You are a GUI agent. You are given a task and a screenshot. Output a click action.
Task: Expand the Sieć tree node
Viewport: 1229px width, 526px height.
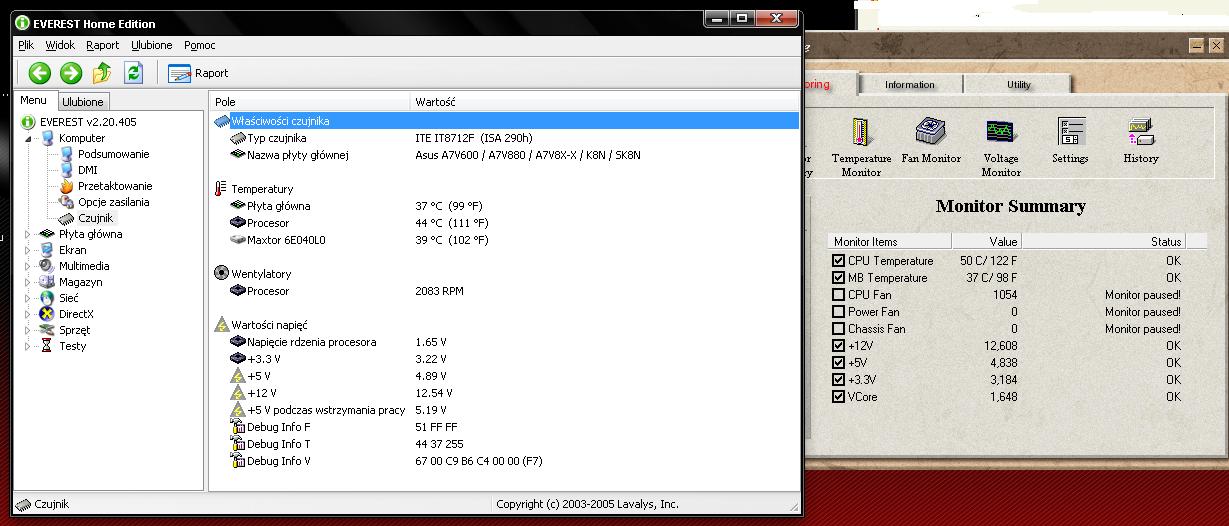28,298
